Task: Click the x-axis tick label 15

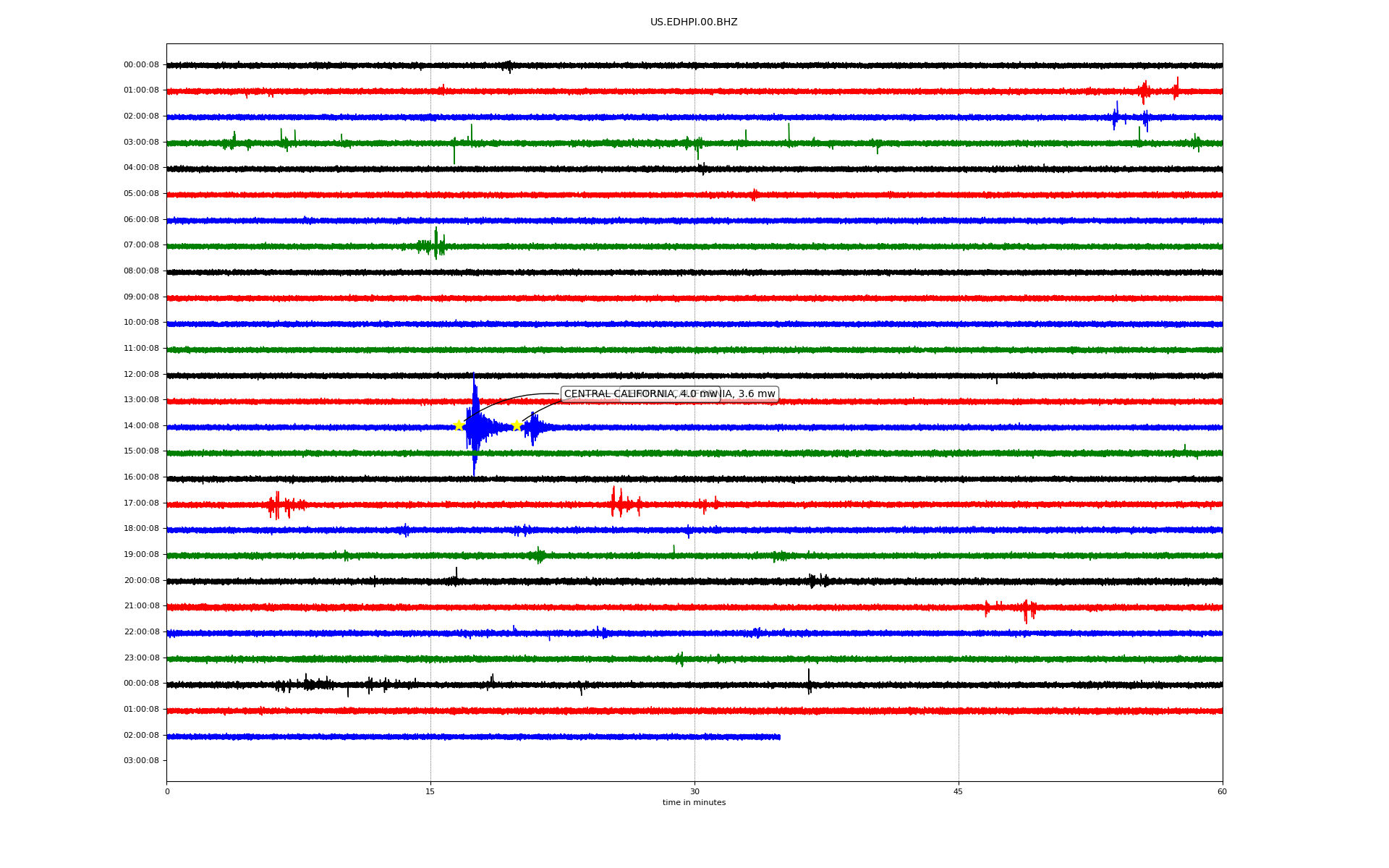Action: pos(430,791)
